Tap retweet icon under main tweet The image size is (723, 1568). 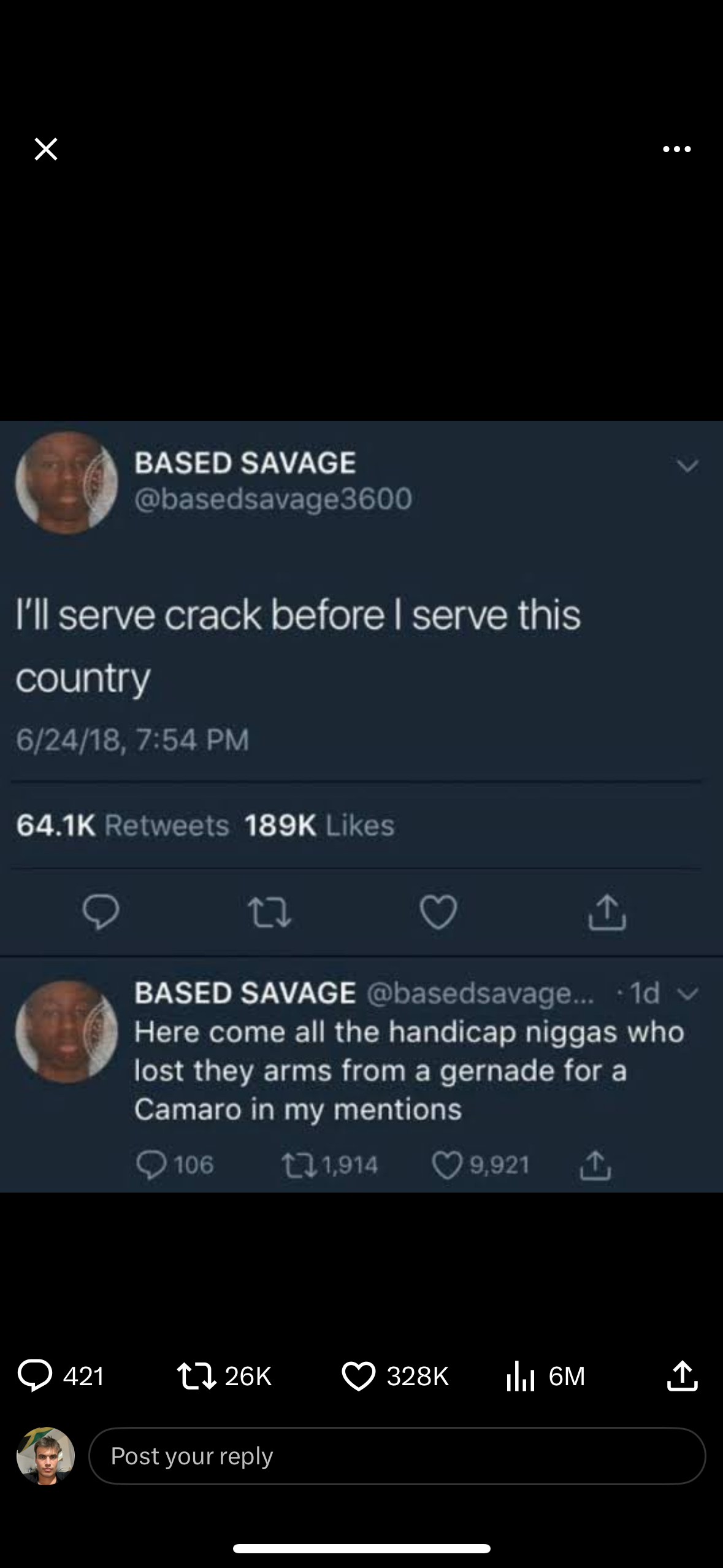(x=269, y=912)
